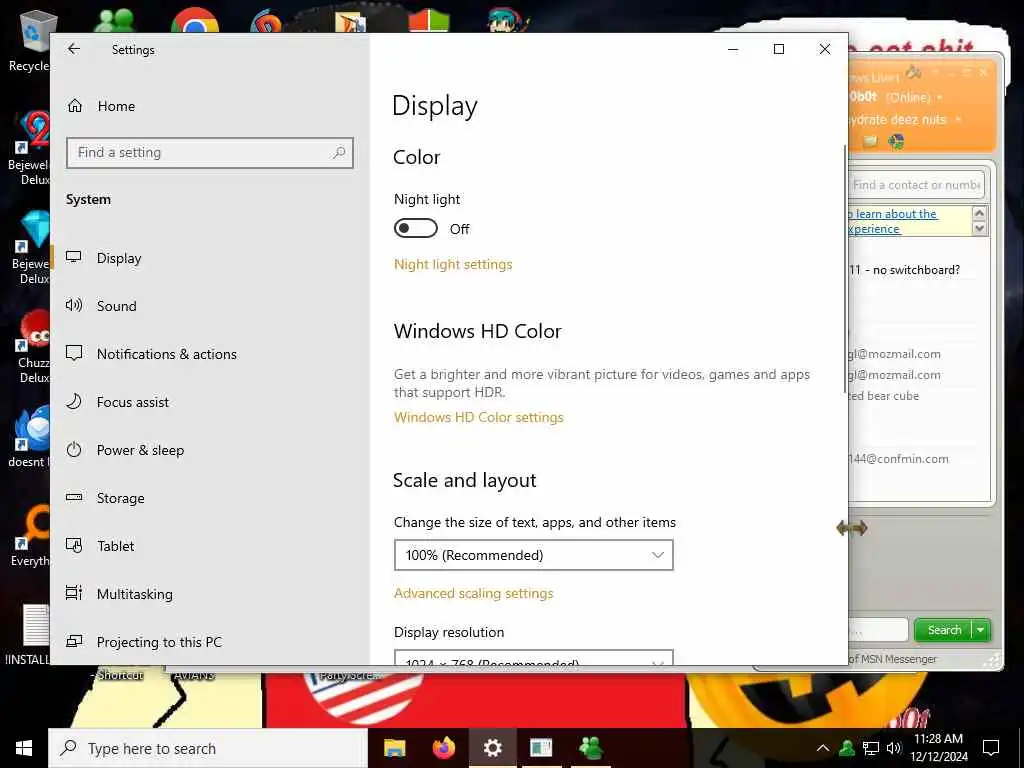This screenshot has width=1024, height=768.
Task: Open Messenger personal message dropdown arrow
Action: click(958, 120)
